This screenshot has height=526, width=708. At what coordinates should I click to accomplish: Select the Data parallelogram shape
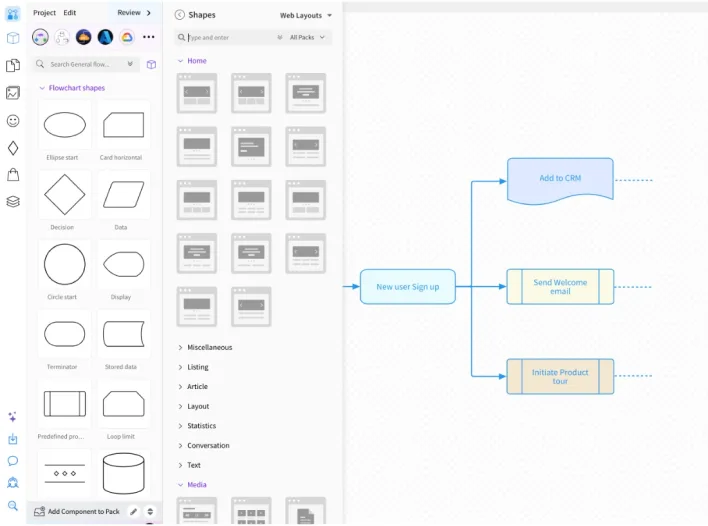coord(123,195)
